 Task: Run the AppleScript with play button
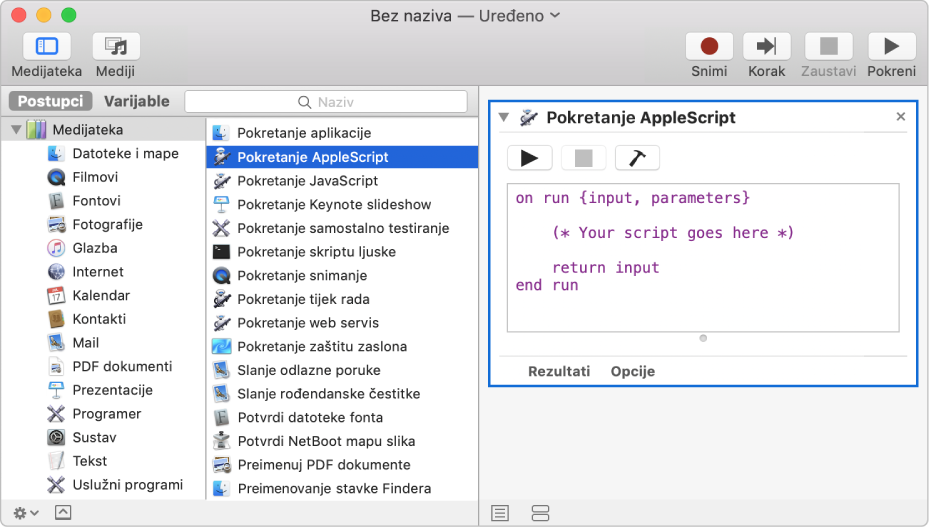pyautogui.click(x=530, y=158)
